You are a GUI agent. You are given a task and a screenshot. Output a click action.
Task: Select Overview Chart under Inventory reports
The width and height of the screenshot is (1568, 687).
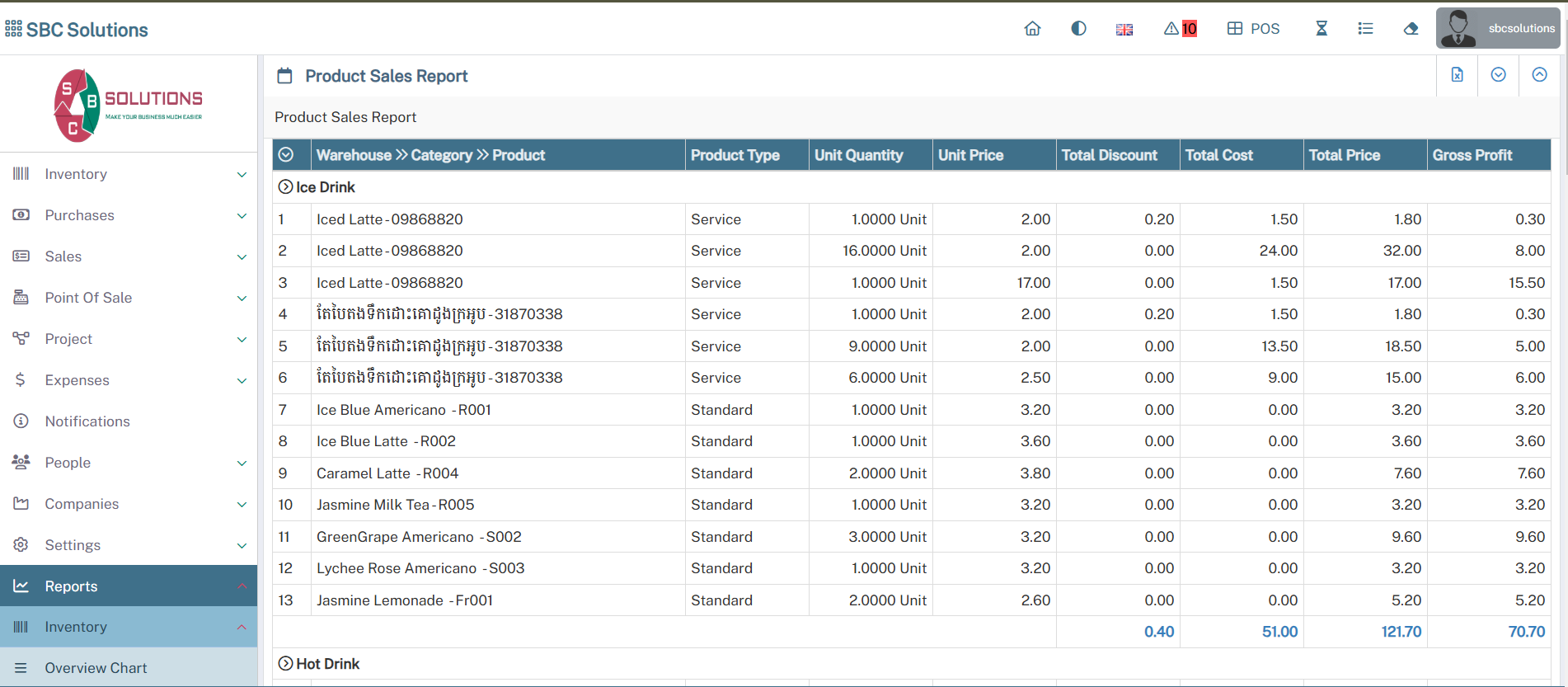[96, 668]
